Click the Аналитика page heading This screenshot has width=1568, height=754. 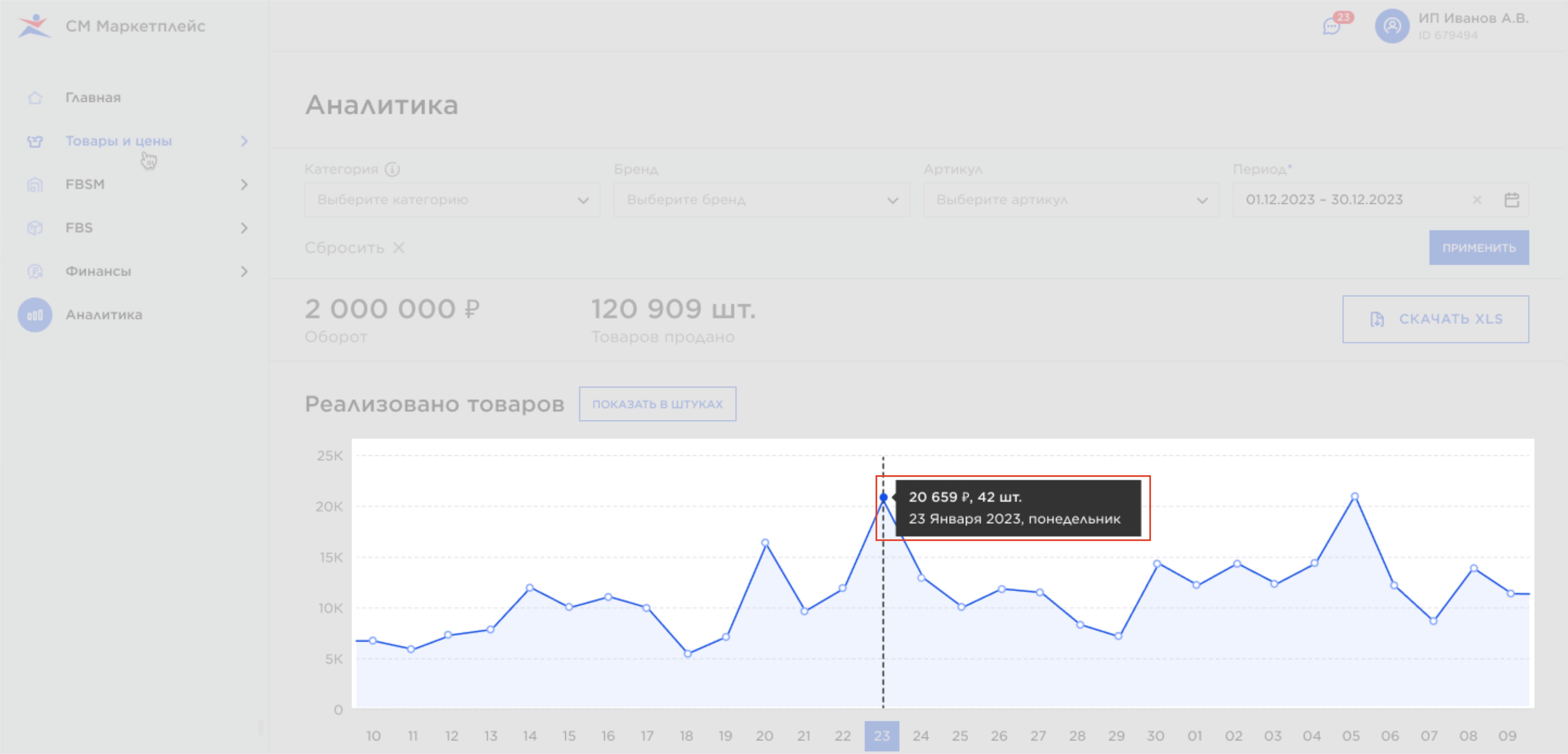[x=382, y=105]
